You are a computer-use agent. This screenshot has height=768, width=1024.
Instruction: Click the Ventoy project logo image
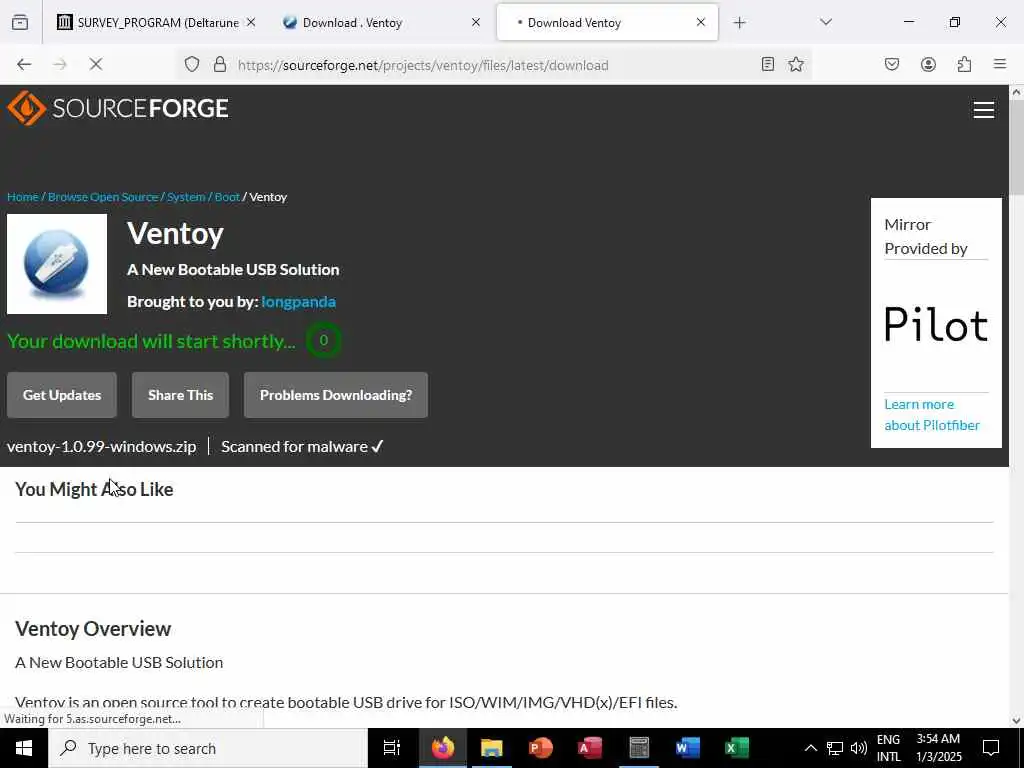point(57,264)
